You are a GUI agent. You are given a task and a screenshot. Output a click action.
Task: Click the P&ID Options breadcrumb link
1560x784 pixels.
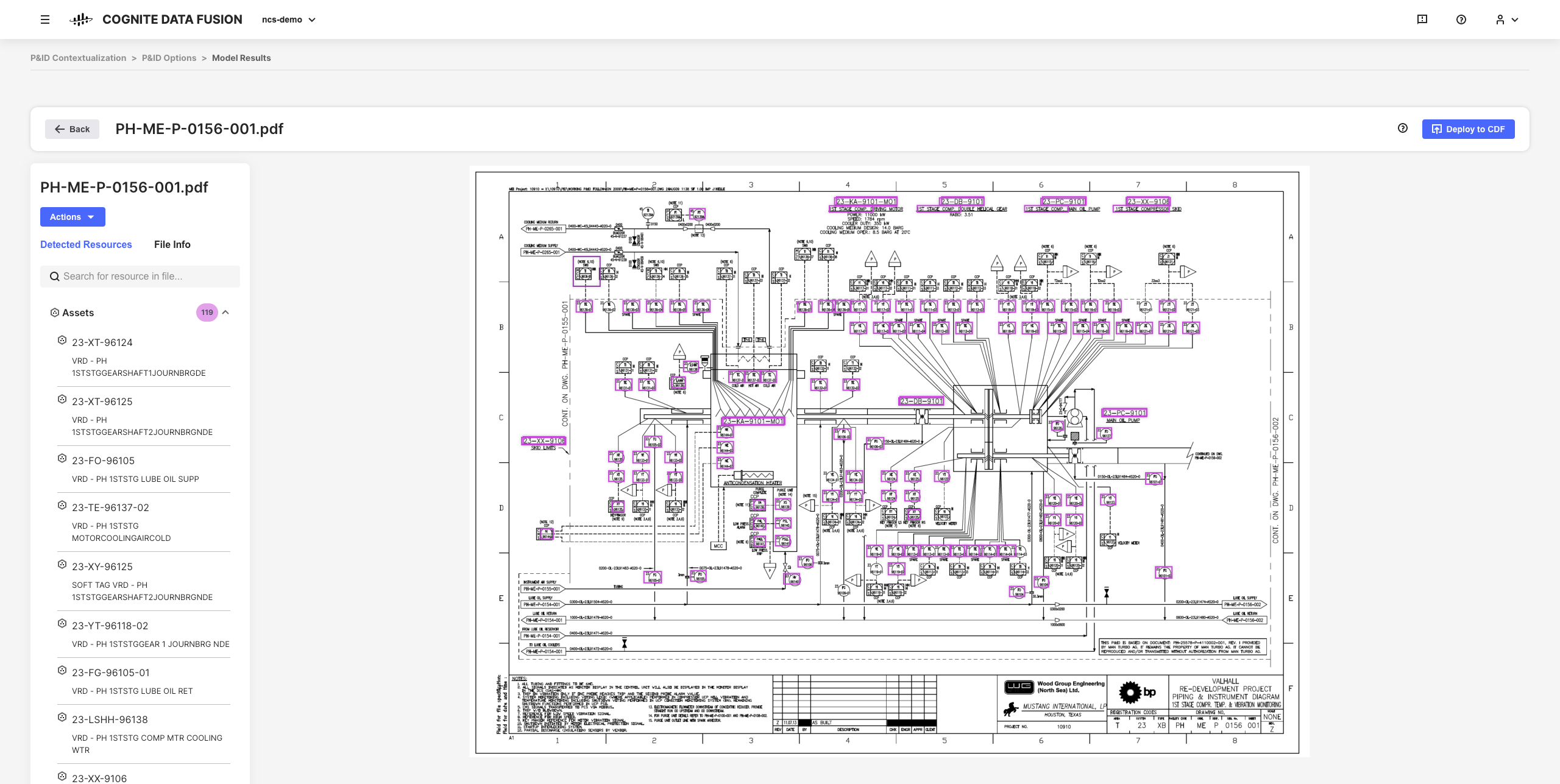[168, 57]
